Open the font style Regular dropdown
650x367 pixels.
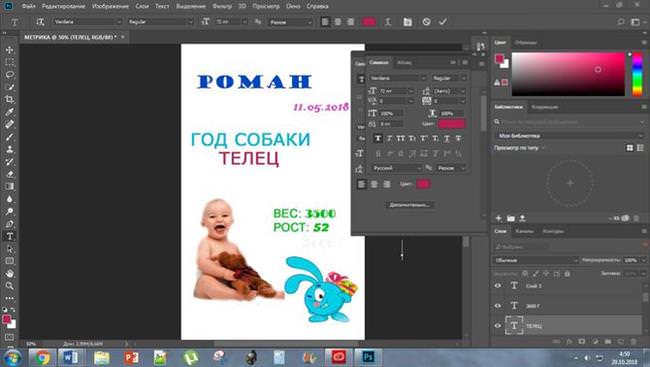tap(160, 22)
